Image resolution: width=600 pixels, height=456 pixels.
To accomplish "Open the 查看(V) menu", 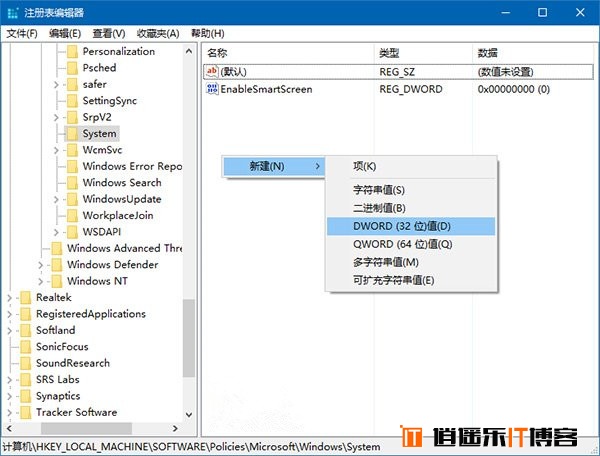I will pyautogui.click(x=109, y=34).
